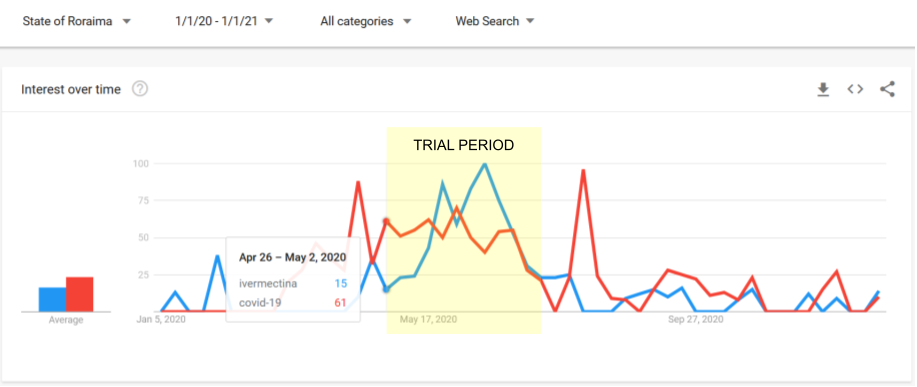The image size is (917, 387).
Task: Click covid-19 in the tooltip
Action: 259,302
